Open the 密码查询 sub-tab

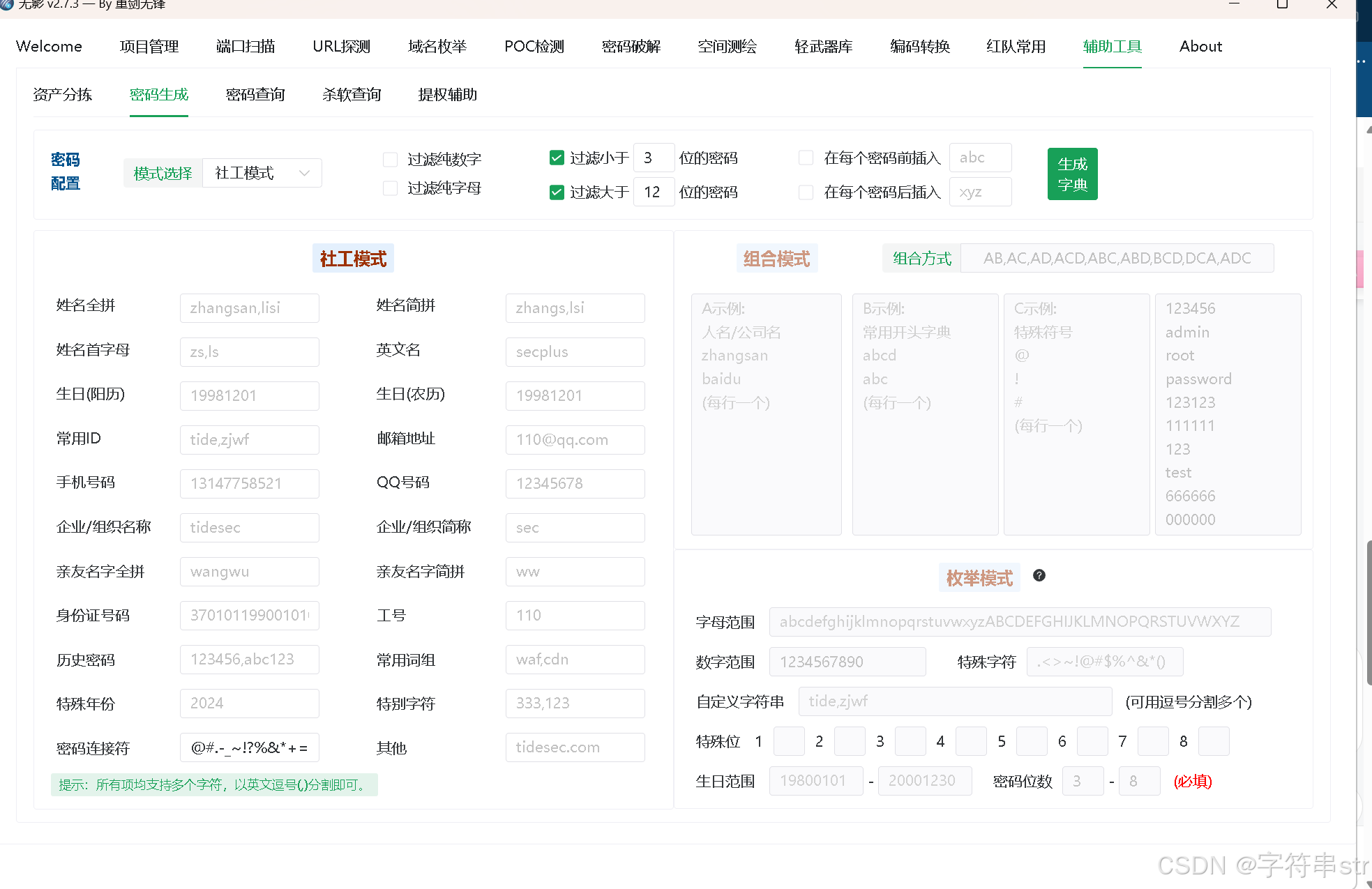[255, 95]
